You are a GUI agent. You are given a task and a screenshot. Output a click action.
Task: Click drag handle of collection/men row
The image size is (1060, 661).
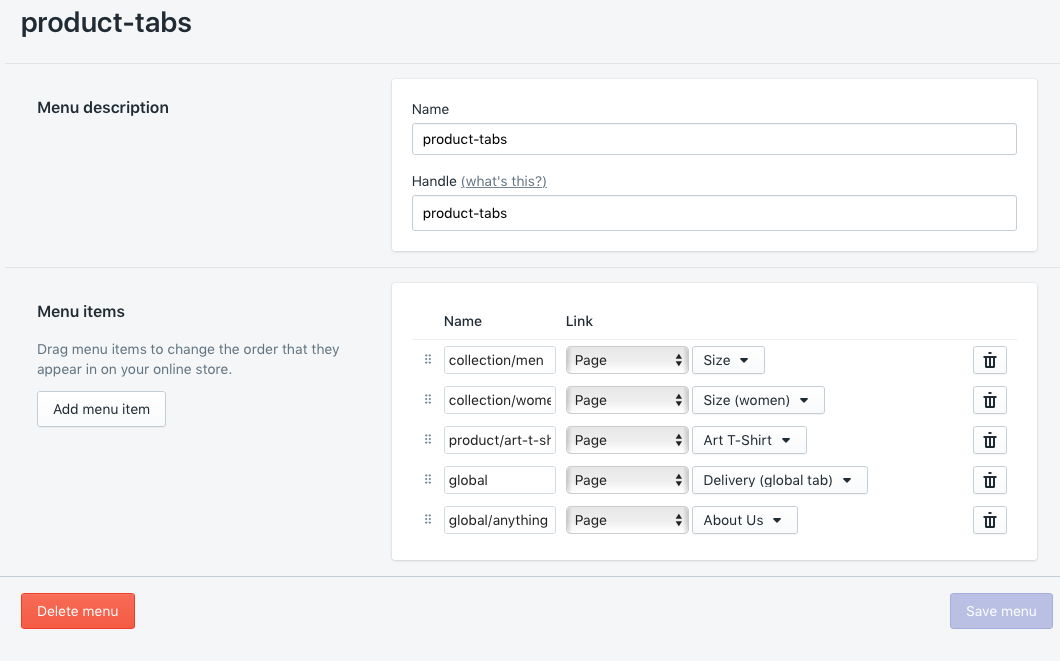click(x=428, y=360)
